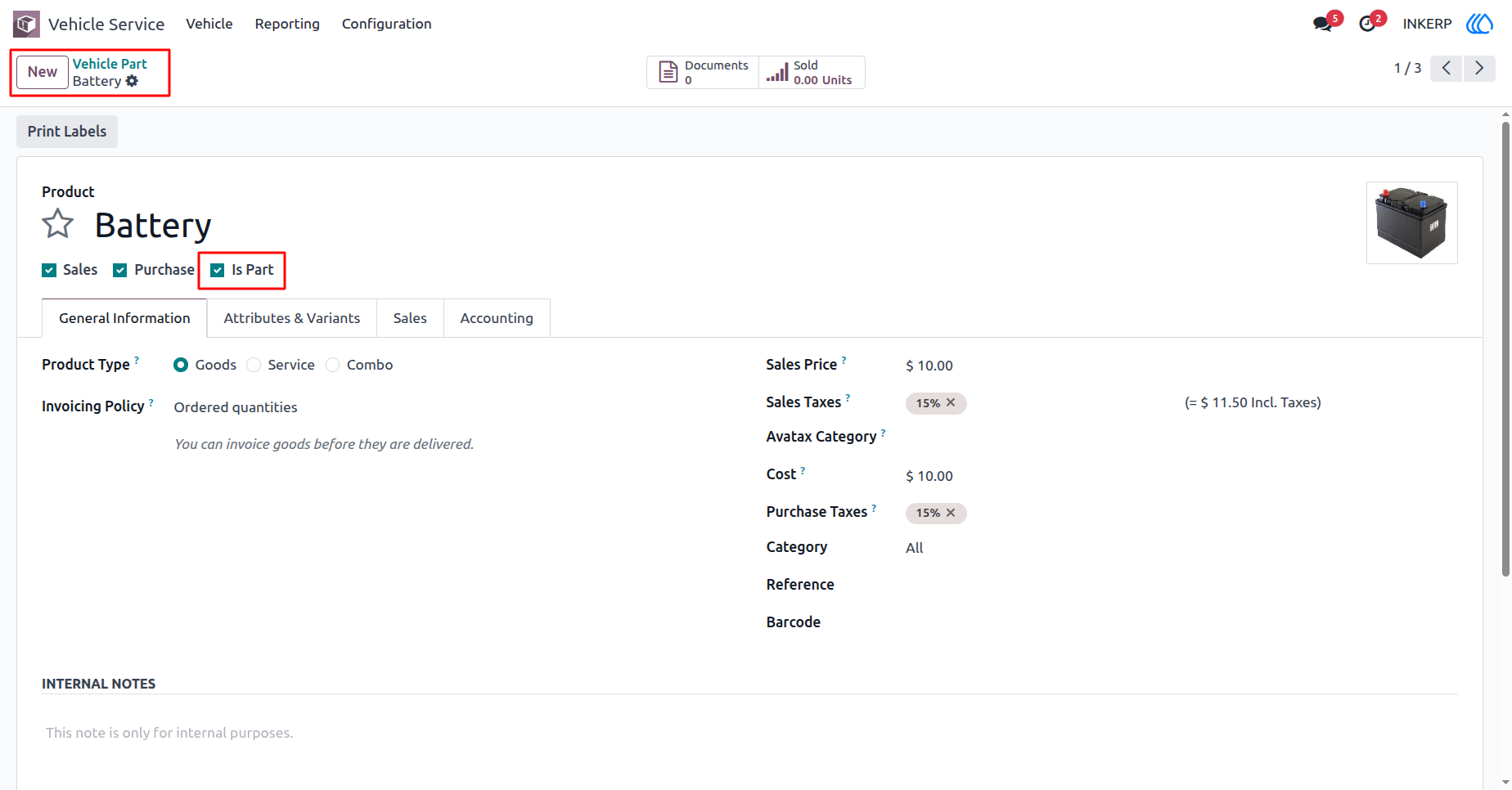Follow the Vehicle Part breadcrumb link
Screen dimensions: 1512x790
click(x=110, y=64)
